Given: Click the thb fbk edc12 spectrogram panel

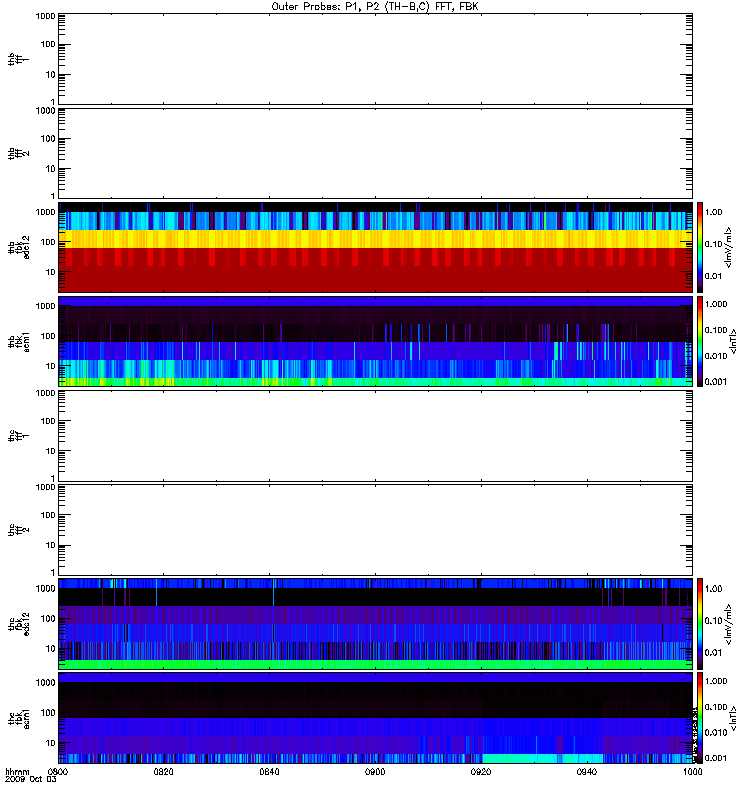Looking at the screenshot, I should (376, 247).
